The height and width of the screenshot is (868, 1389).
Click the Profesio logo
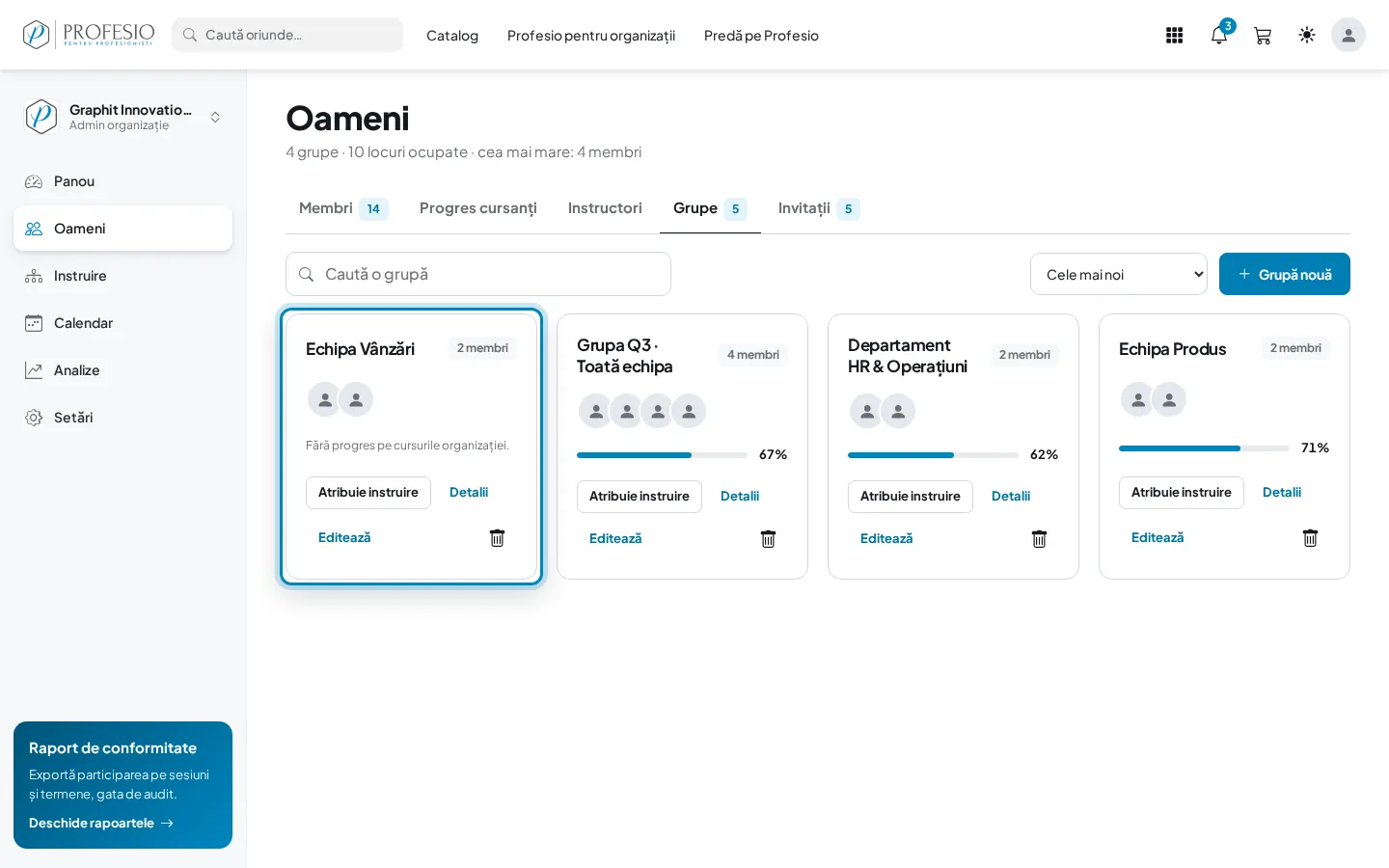[x=89, y=35]
